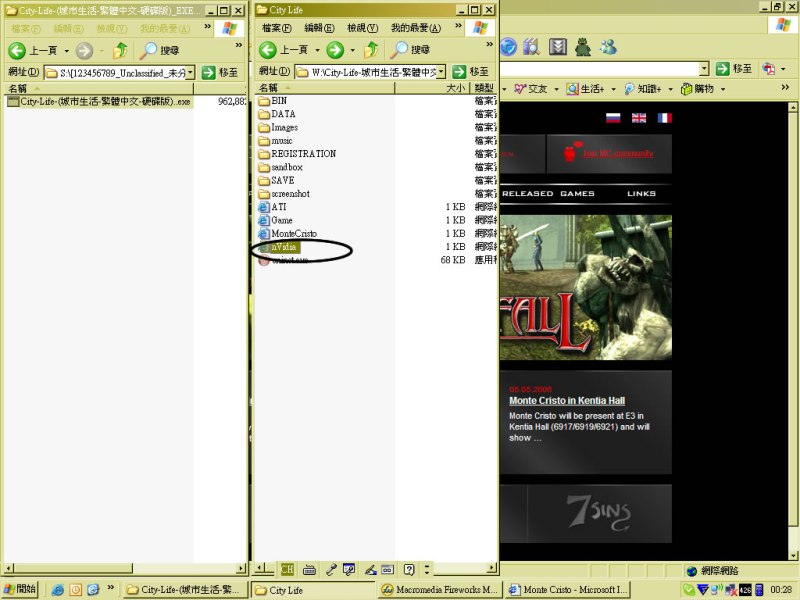
Task: Open the Messenger people icon in IE toolbar
Action: tap(608, 47)
